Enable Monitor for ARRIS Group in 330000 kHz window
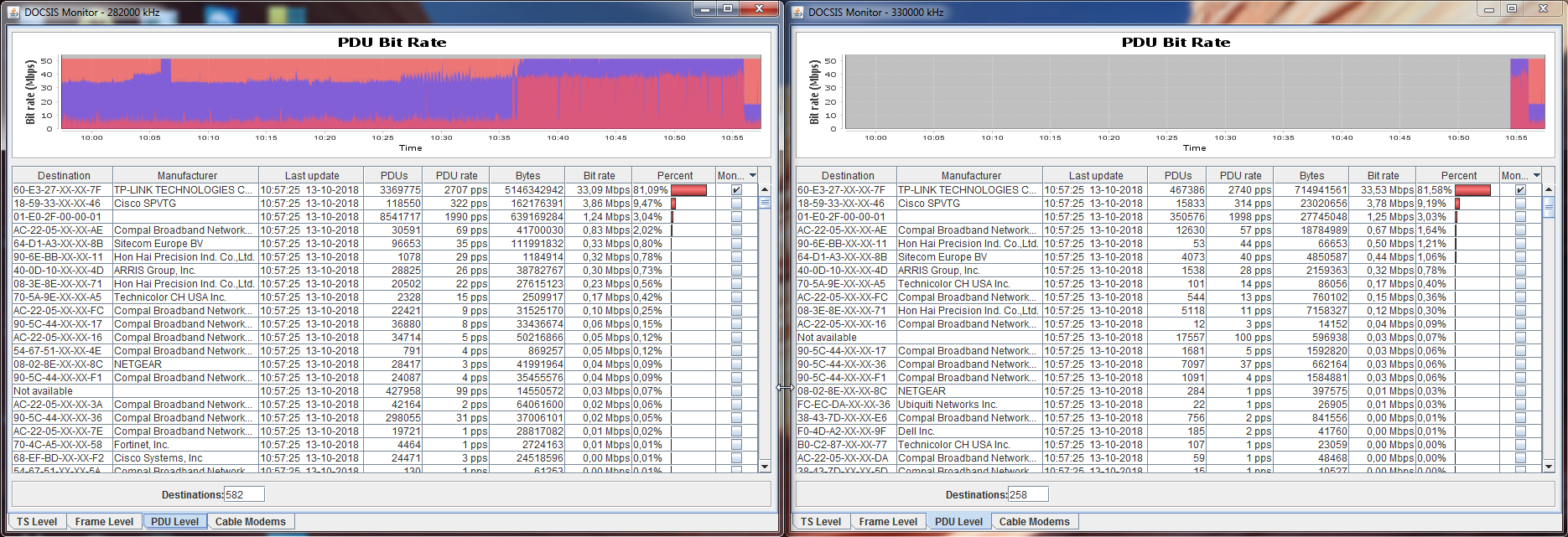The width and height of the screenshot is (1568, 537). tap(1520, 271)
